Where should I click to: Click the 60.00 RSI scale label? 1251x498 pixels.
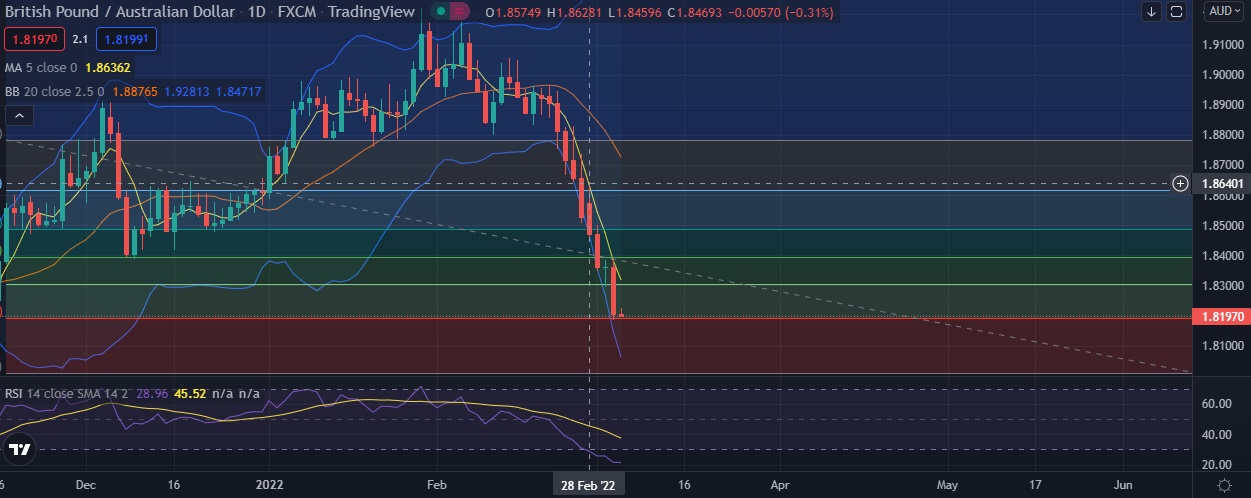tap(1217, 404)
